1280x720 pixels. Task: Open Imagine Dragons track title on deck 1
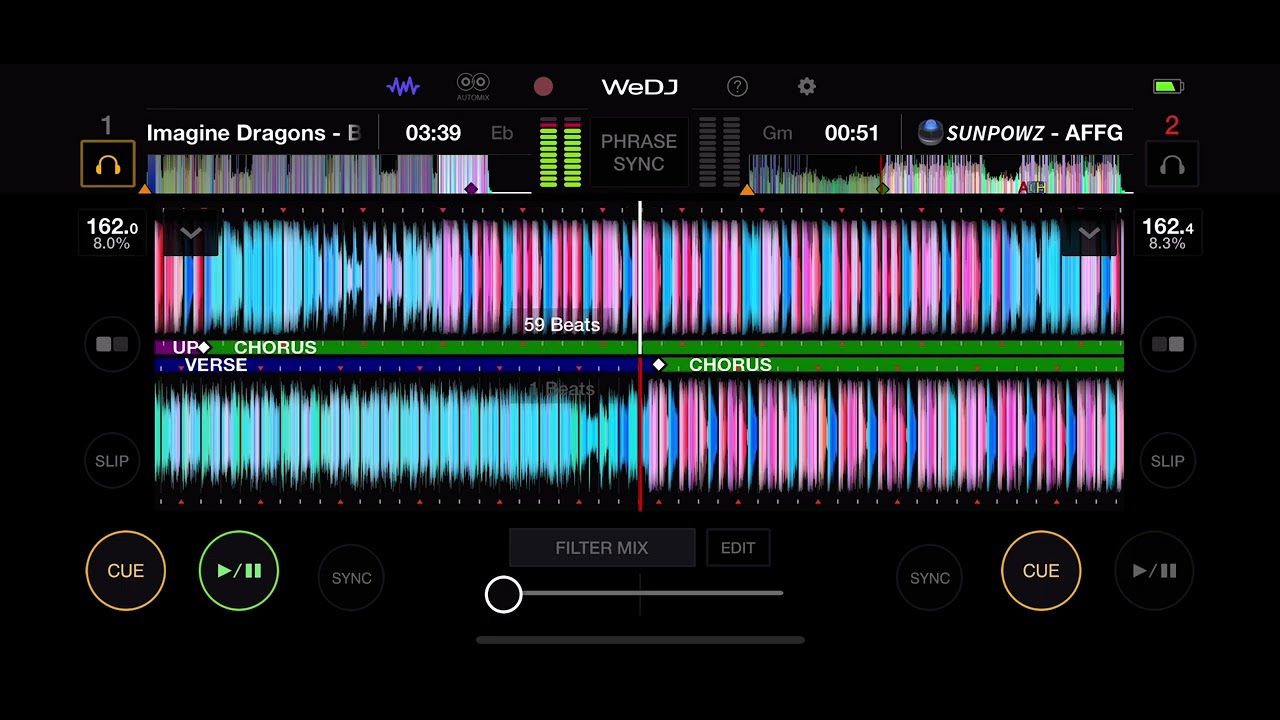click(253, 133)
